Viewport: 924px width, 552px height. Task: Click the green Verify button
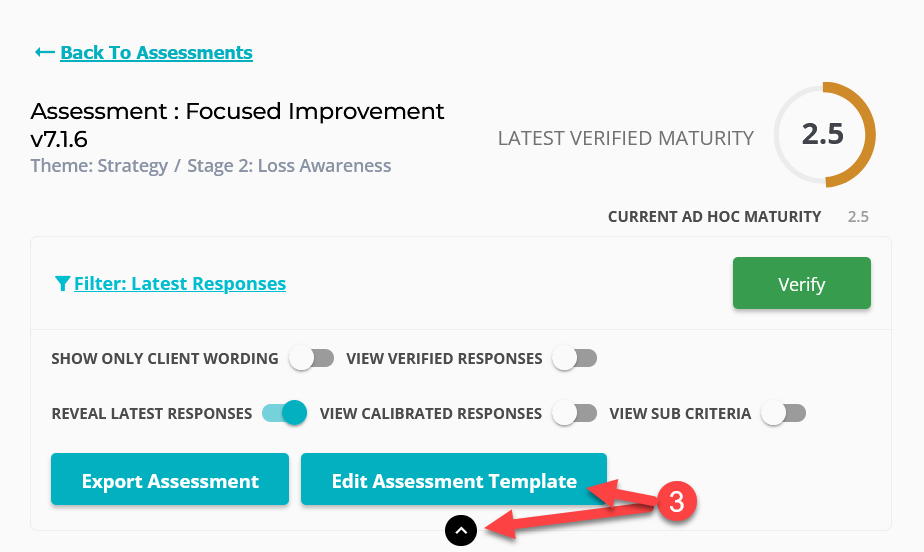click(801, 283)
